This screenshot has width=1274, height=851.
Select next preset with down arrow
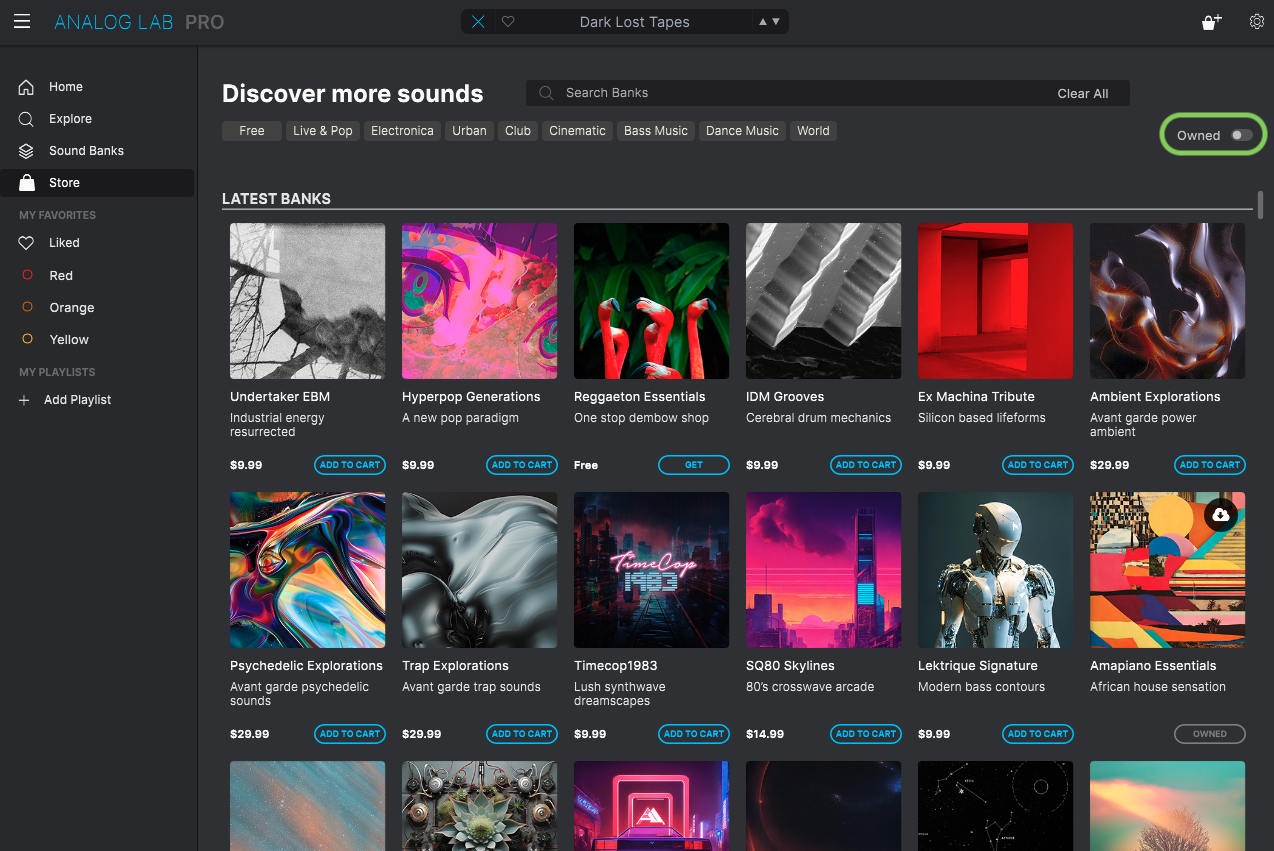coord(775,21)
